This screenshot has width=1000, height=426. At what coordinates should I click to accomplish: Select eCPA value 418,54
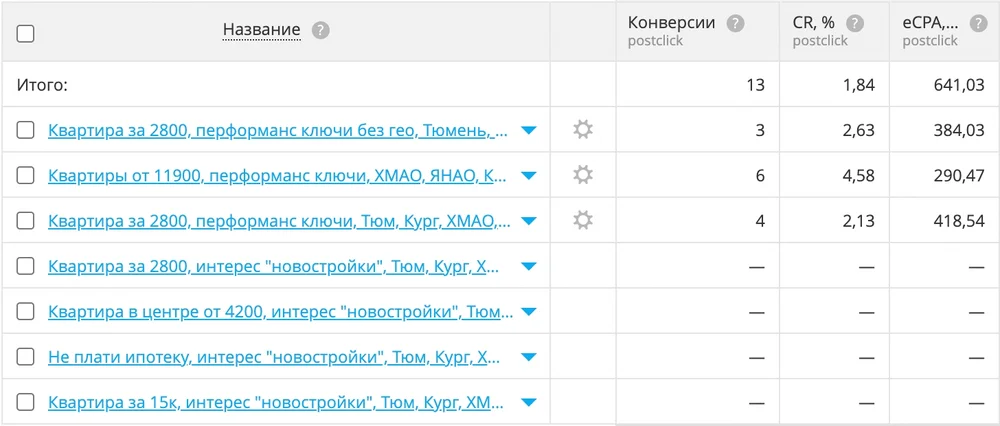point(959,221)
